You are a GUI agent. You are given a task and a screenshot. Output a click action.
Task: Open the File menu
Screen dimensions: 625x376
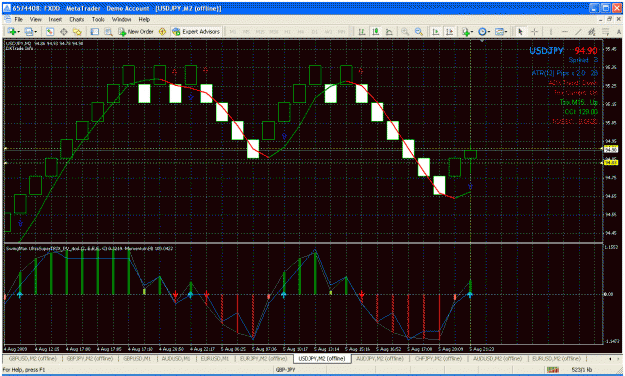(18, 19)
